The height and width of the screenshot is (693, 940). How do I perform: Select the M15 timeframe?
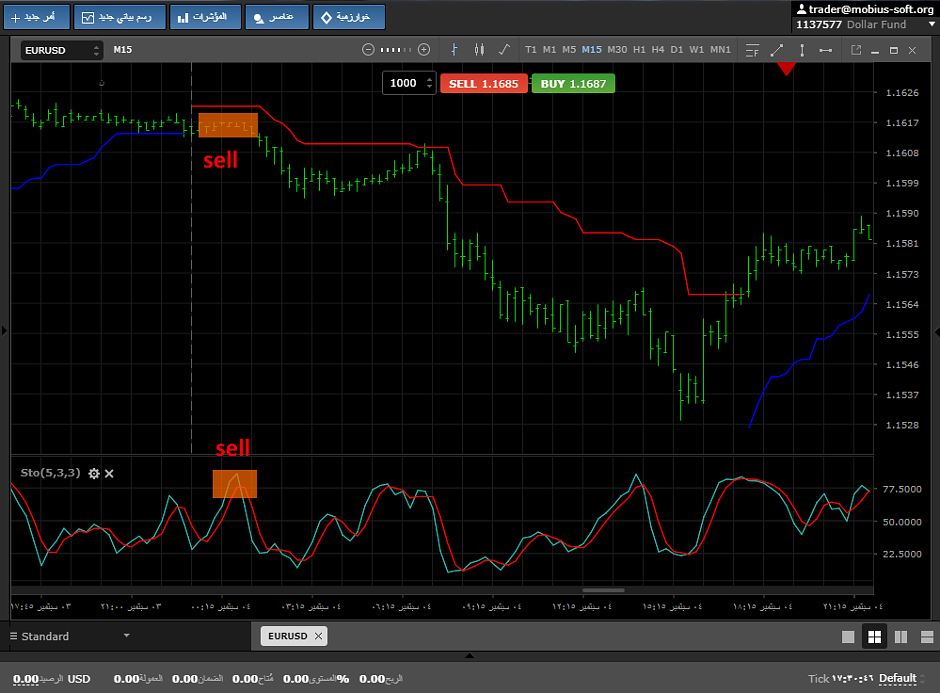(x=592, y=50)
